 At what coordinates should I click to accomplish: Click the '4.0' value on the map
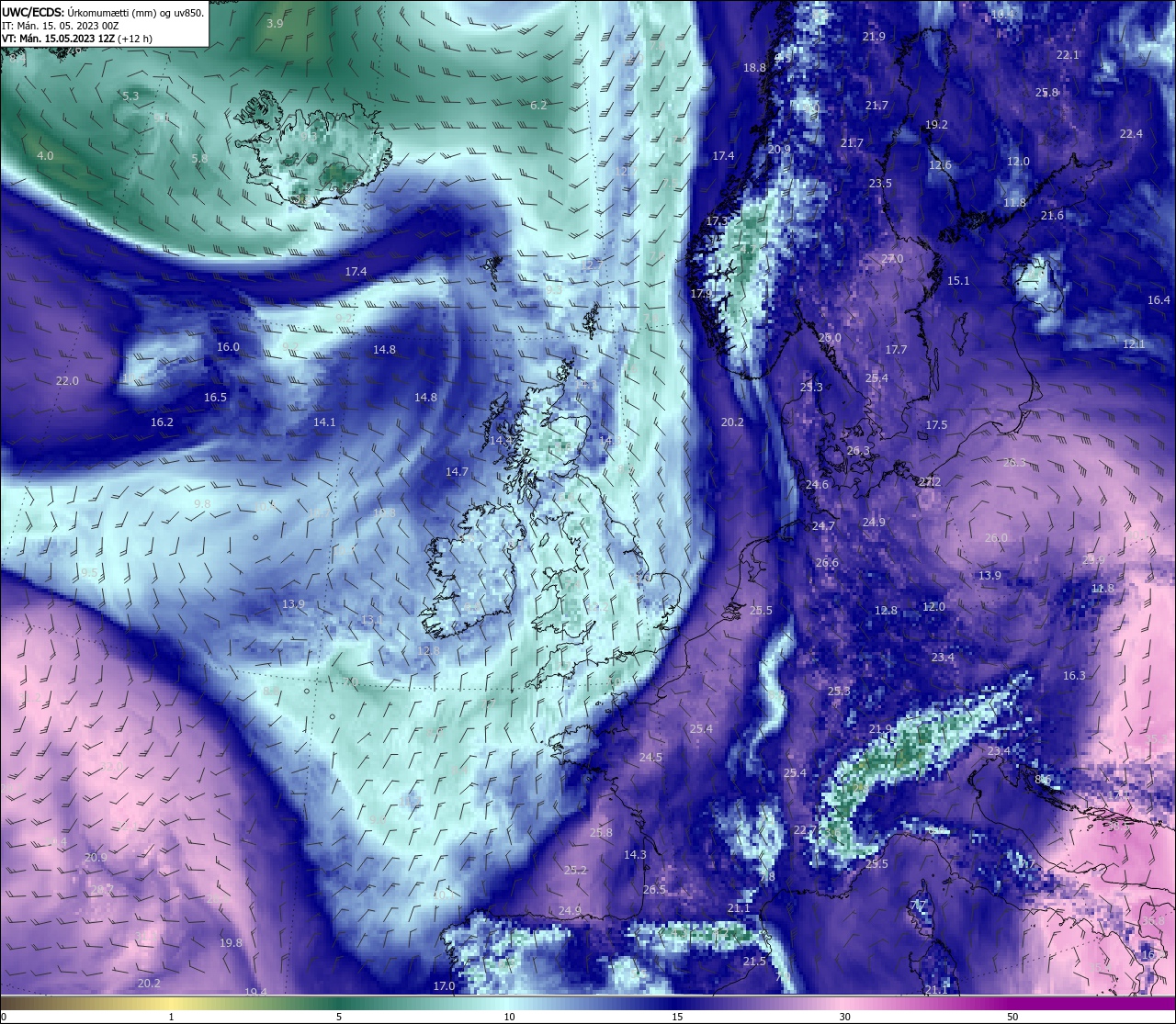45,156
